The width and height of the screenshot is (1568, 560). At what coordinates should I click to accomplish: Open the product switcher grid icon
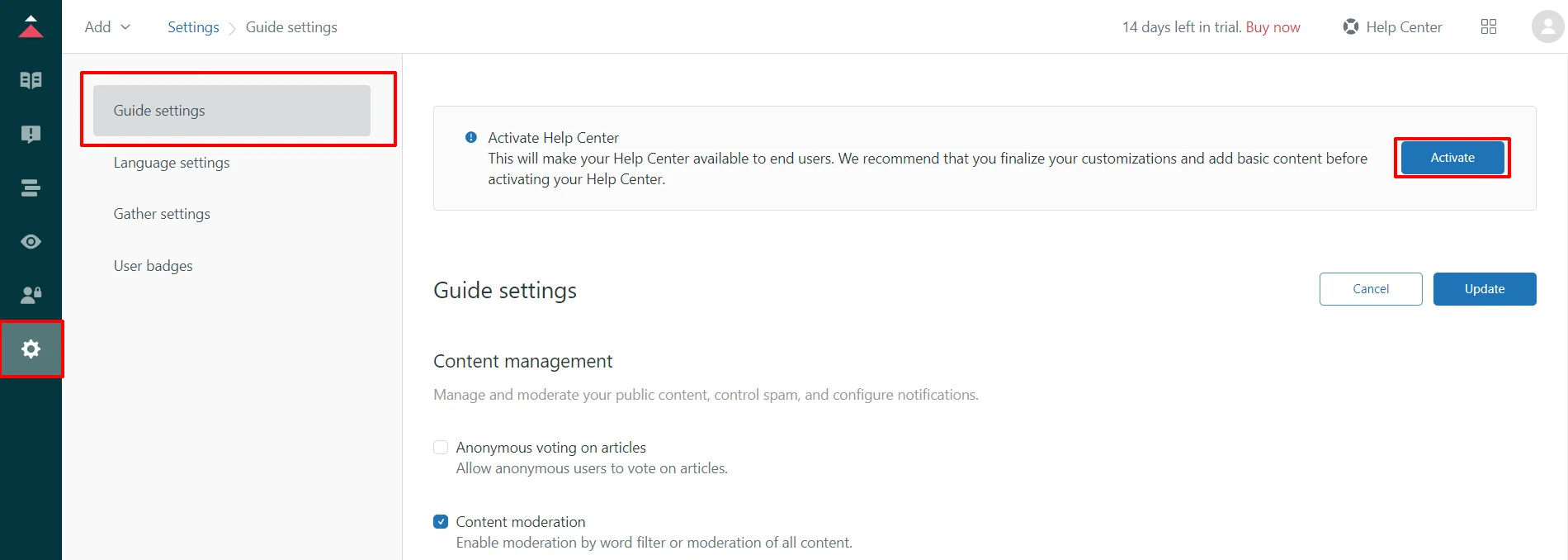(x=1489, y=26)
